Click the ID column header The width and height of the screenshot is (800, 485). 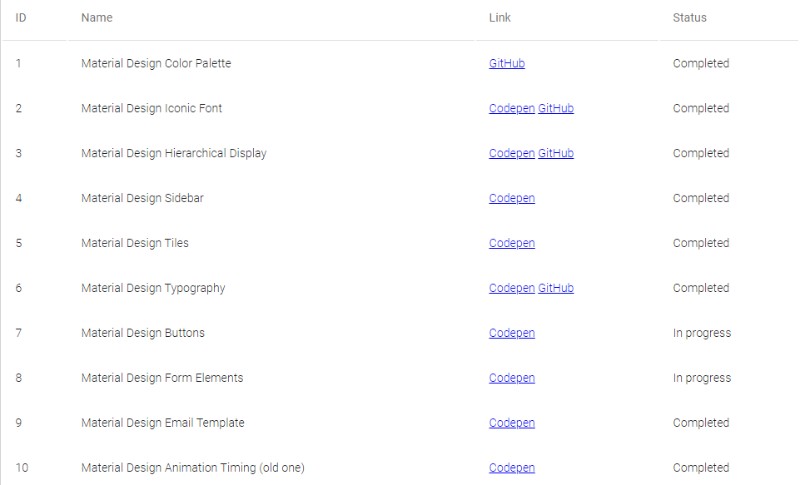click(x=21, y=17)
